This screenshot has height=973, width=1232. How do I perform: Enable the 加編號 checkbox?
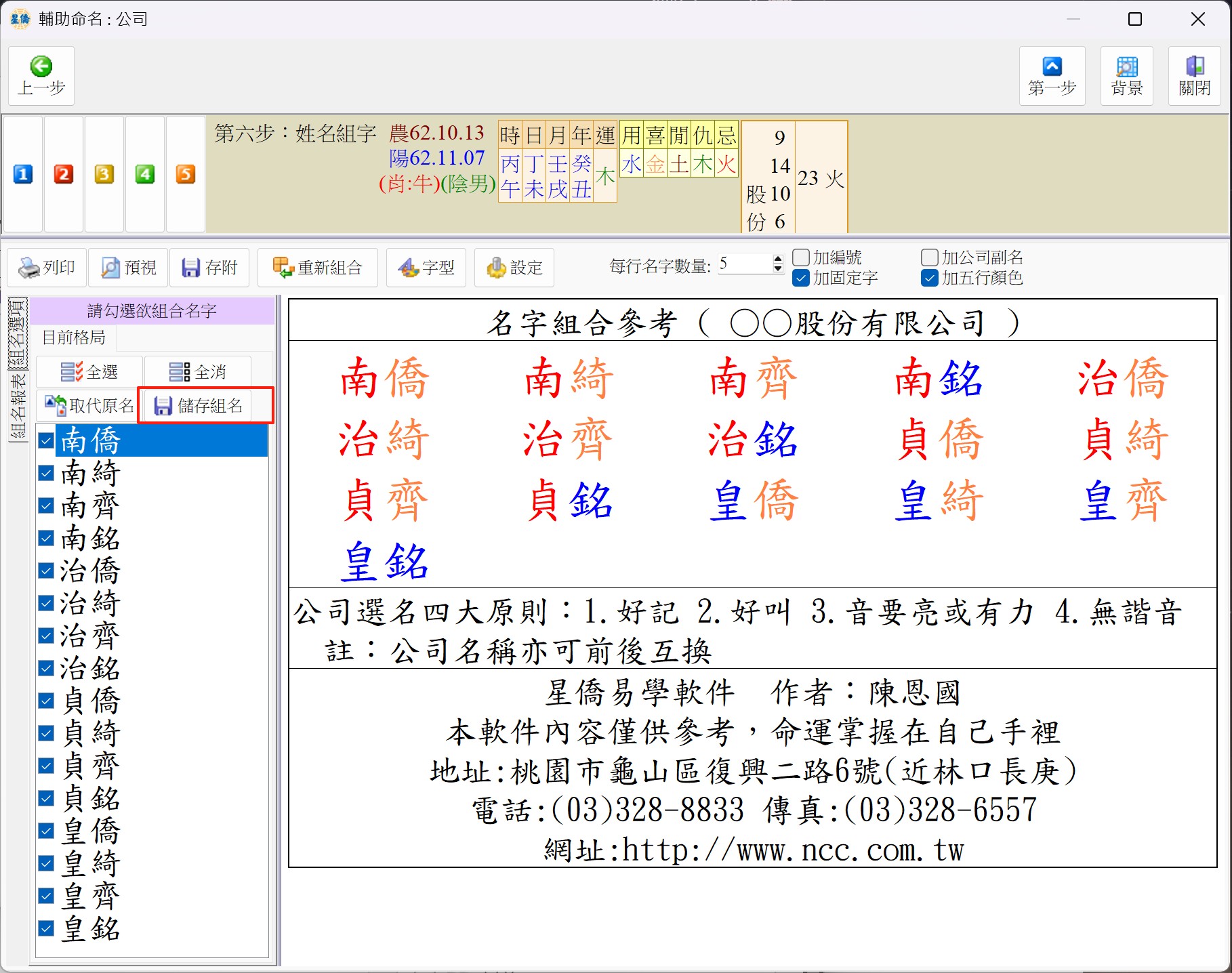tap(801, 257)
